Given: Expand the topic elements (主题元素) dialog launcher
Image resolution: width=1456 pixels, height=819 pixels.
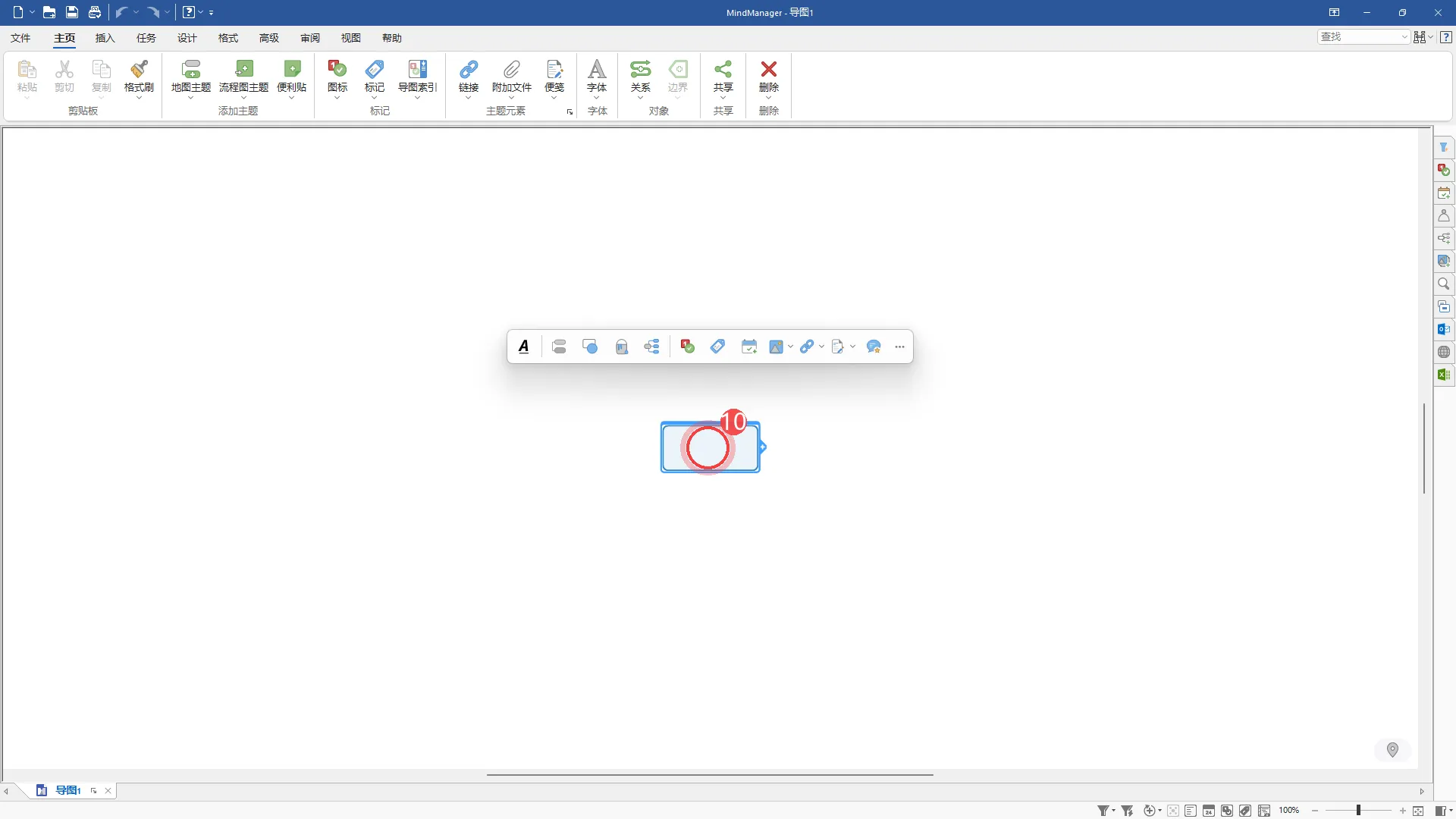Looking at the screenshot, I should click(570, 111).
